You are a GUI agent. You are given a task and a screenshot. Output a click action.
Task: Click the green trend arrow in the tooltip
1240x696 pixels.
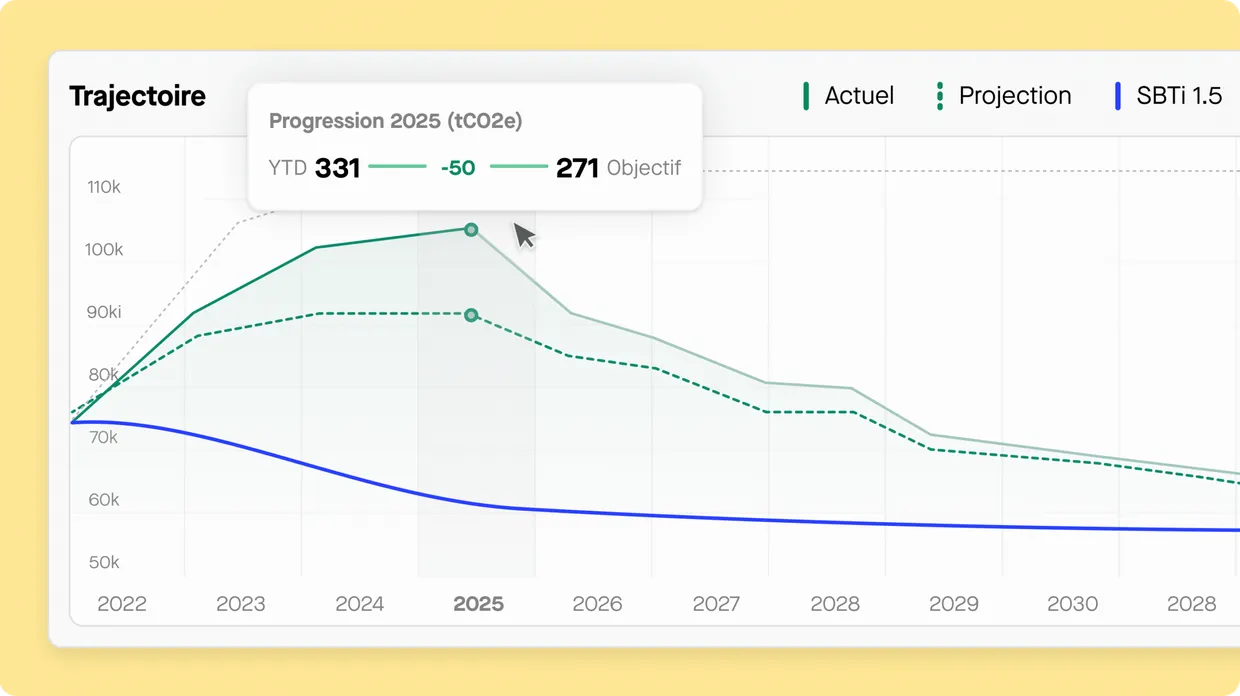point(458,167)
